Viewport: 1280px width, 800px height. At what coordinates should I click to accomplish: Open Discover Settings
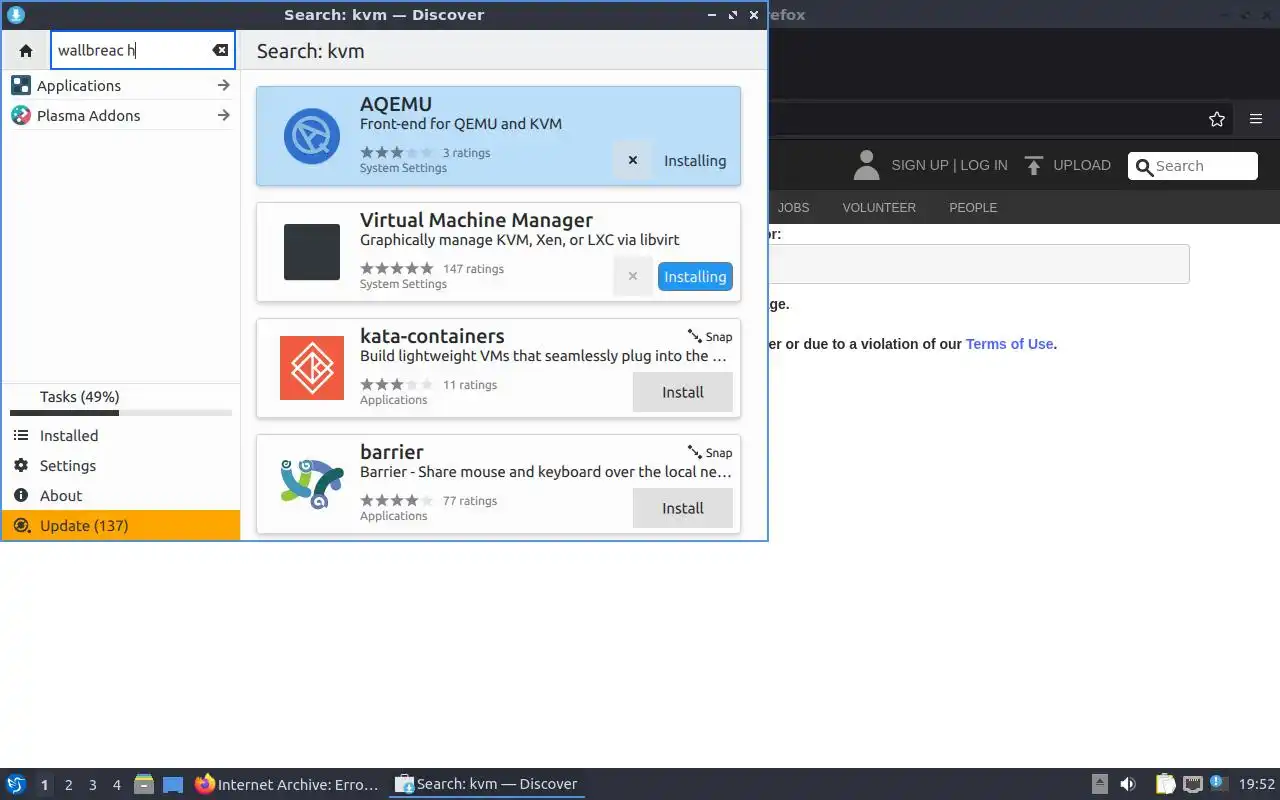click(x=121, y=466)
